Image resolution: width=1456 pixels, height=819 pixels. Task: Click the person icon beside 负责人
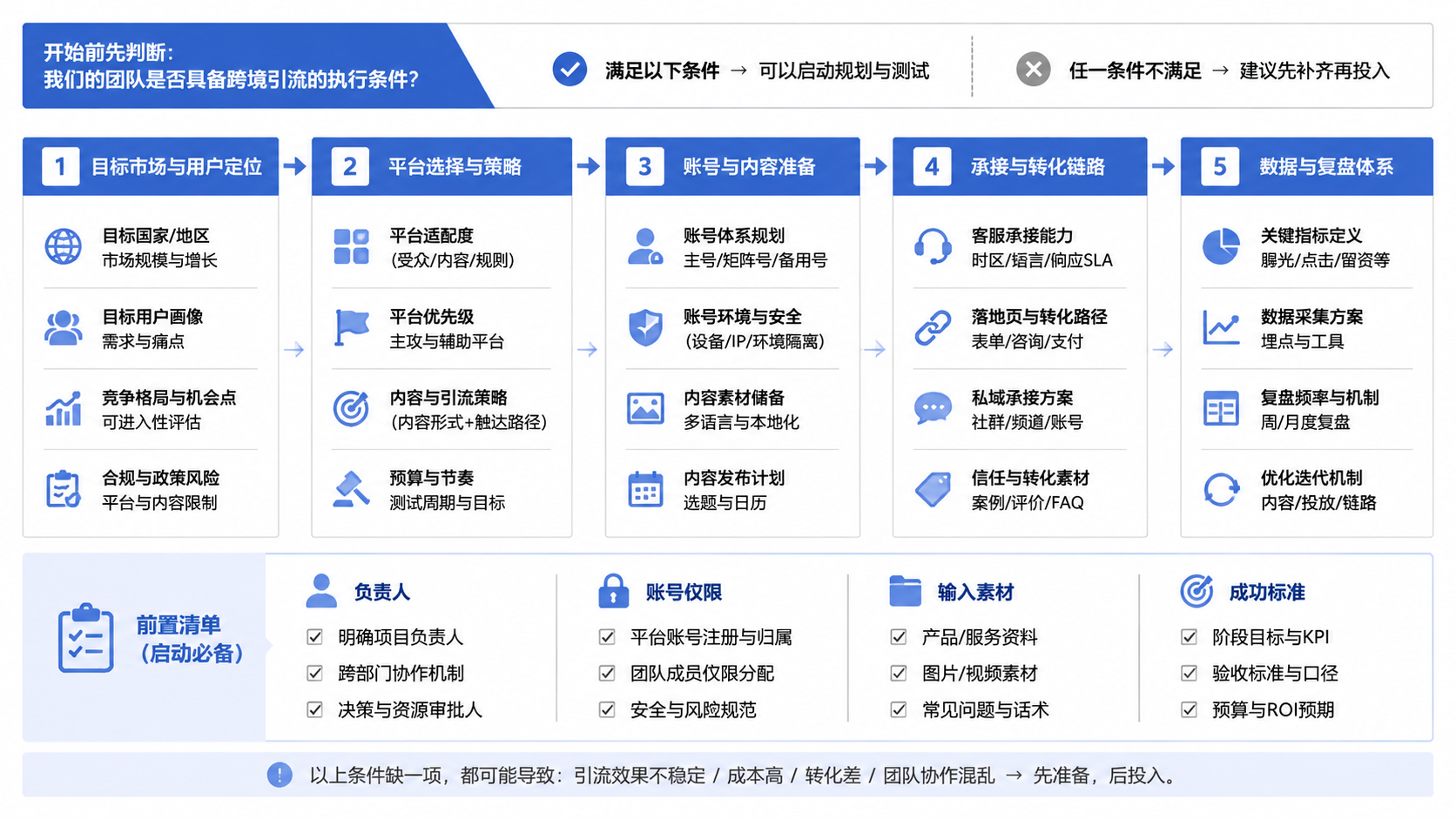[x=321, y=591]
